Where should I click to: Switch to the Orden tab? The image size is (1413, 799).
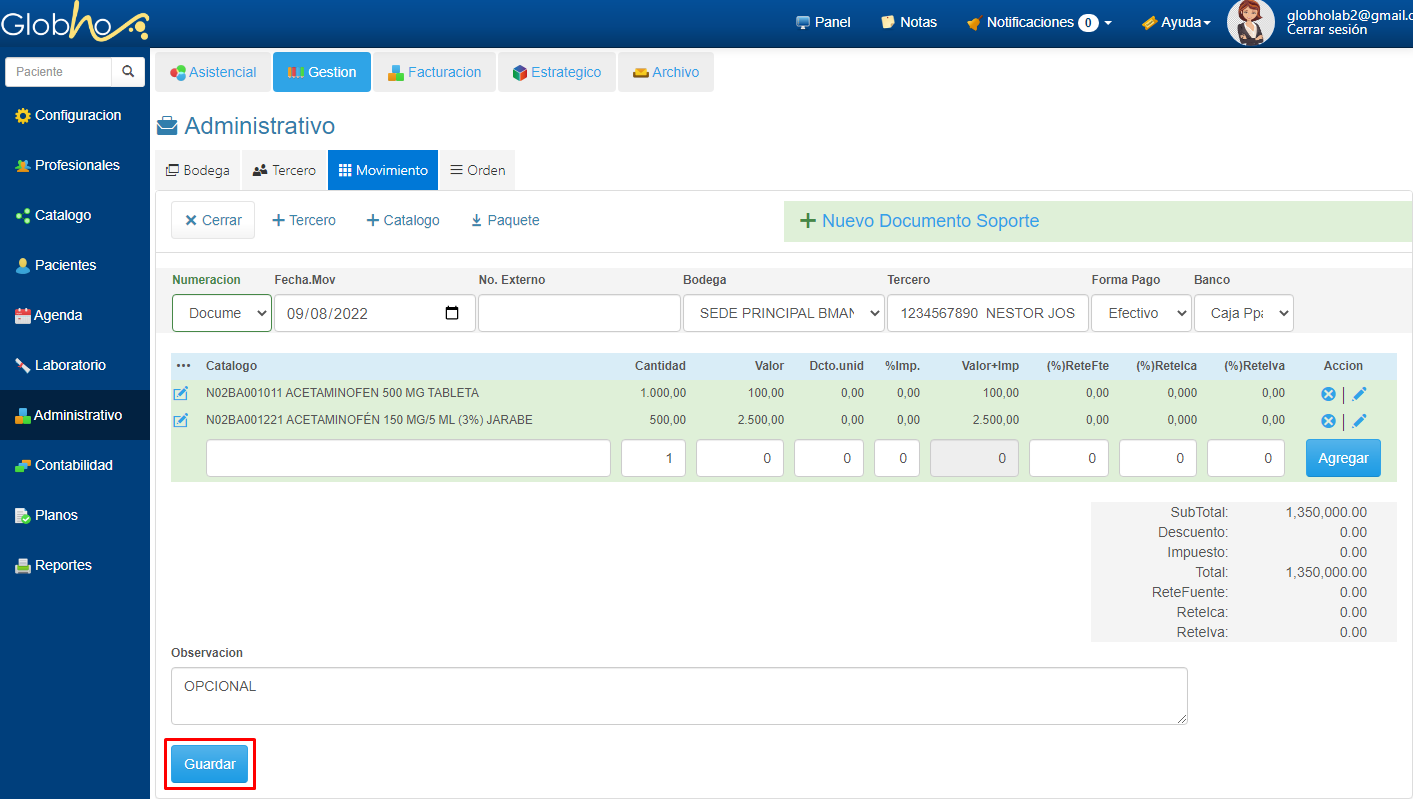477,170
